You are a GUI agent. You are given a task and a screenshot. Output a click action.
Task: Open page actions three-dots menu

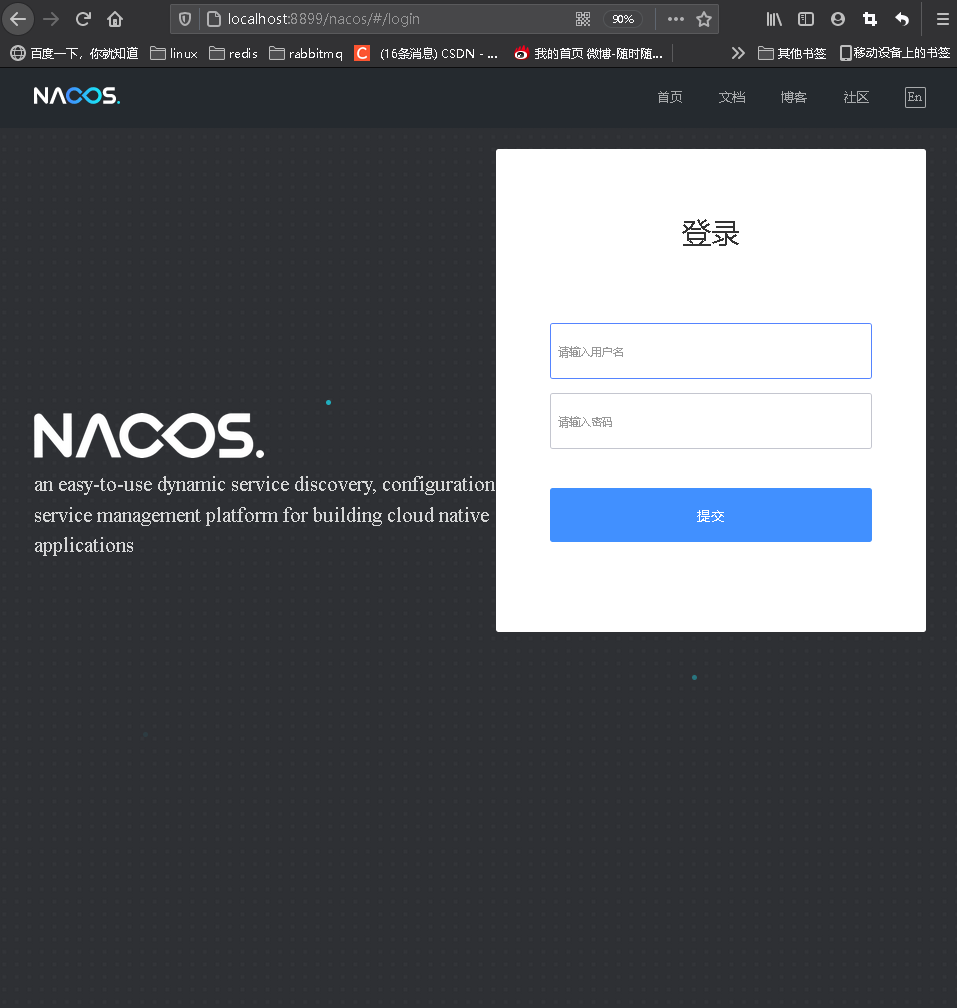[675, 19]
